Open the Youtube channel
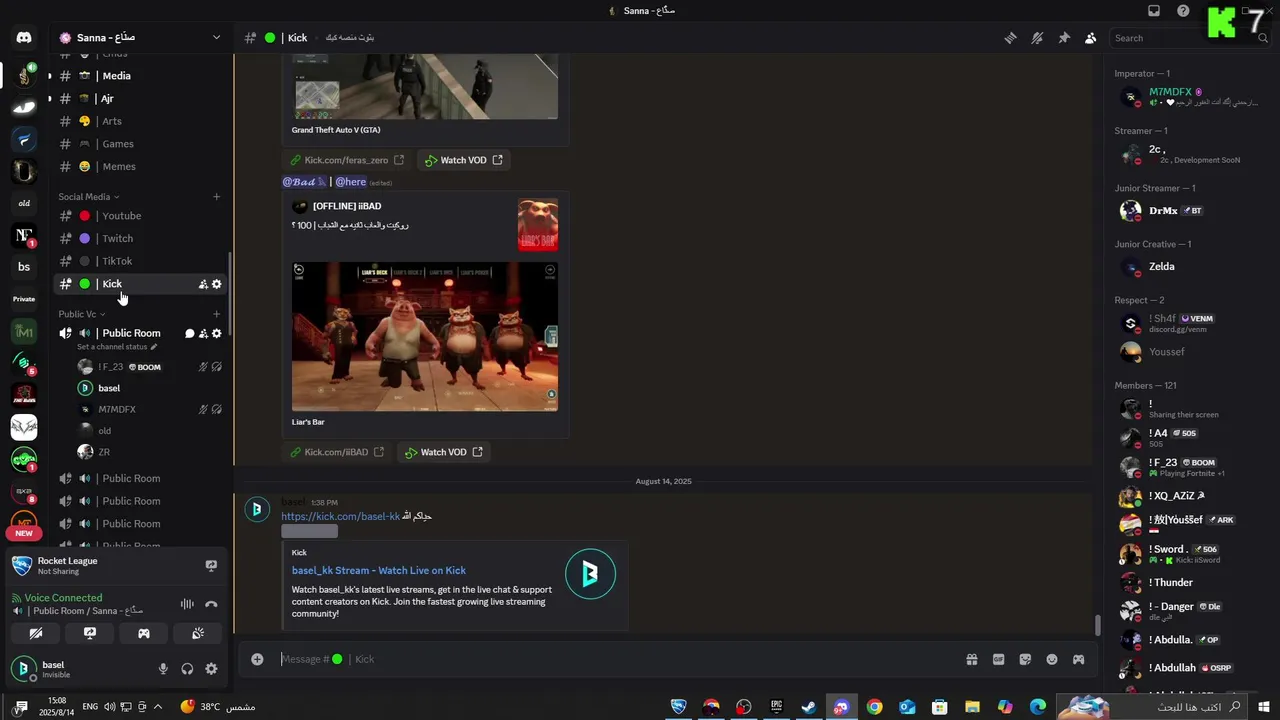This screenshot has width=1280, height=720. tap(140, 216)
